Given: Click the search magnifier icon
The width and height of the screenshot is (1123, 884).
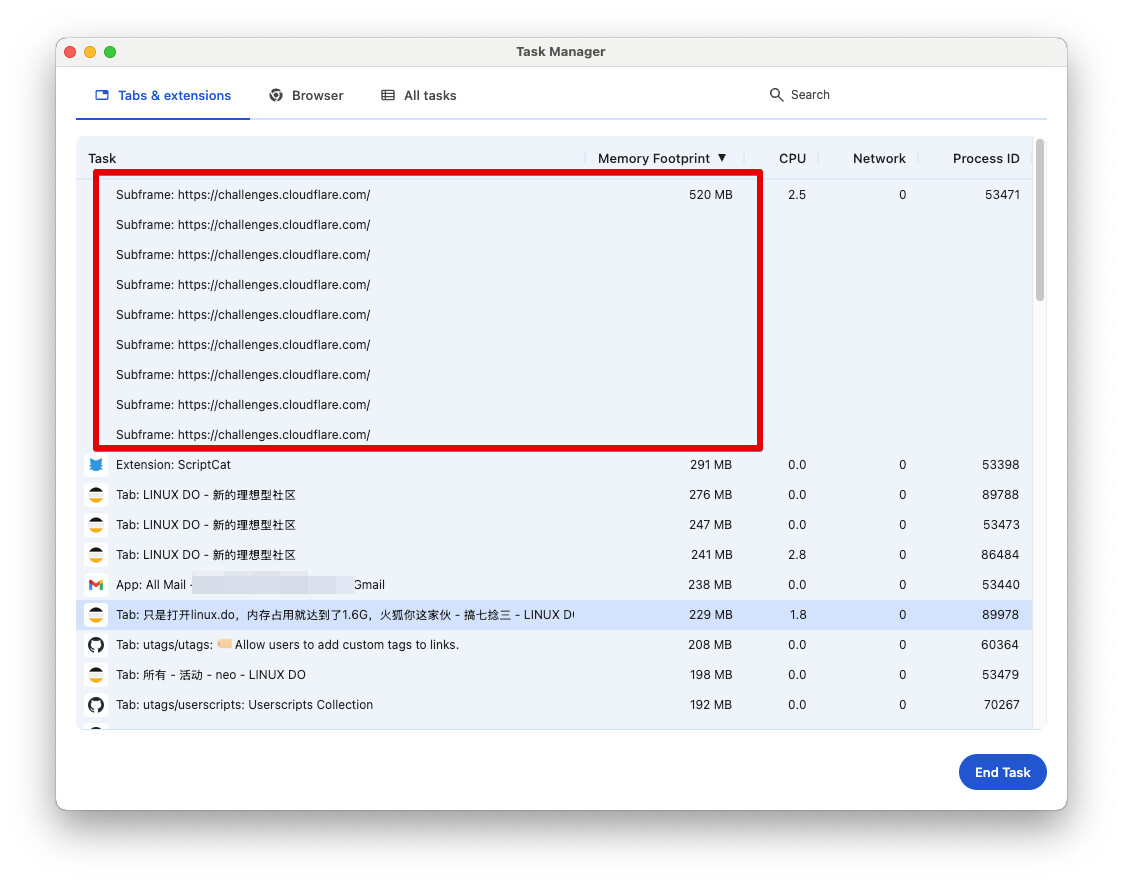Looking at the screenshot, I should click(776, 95).
